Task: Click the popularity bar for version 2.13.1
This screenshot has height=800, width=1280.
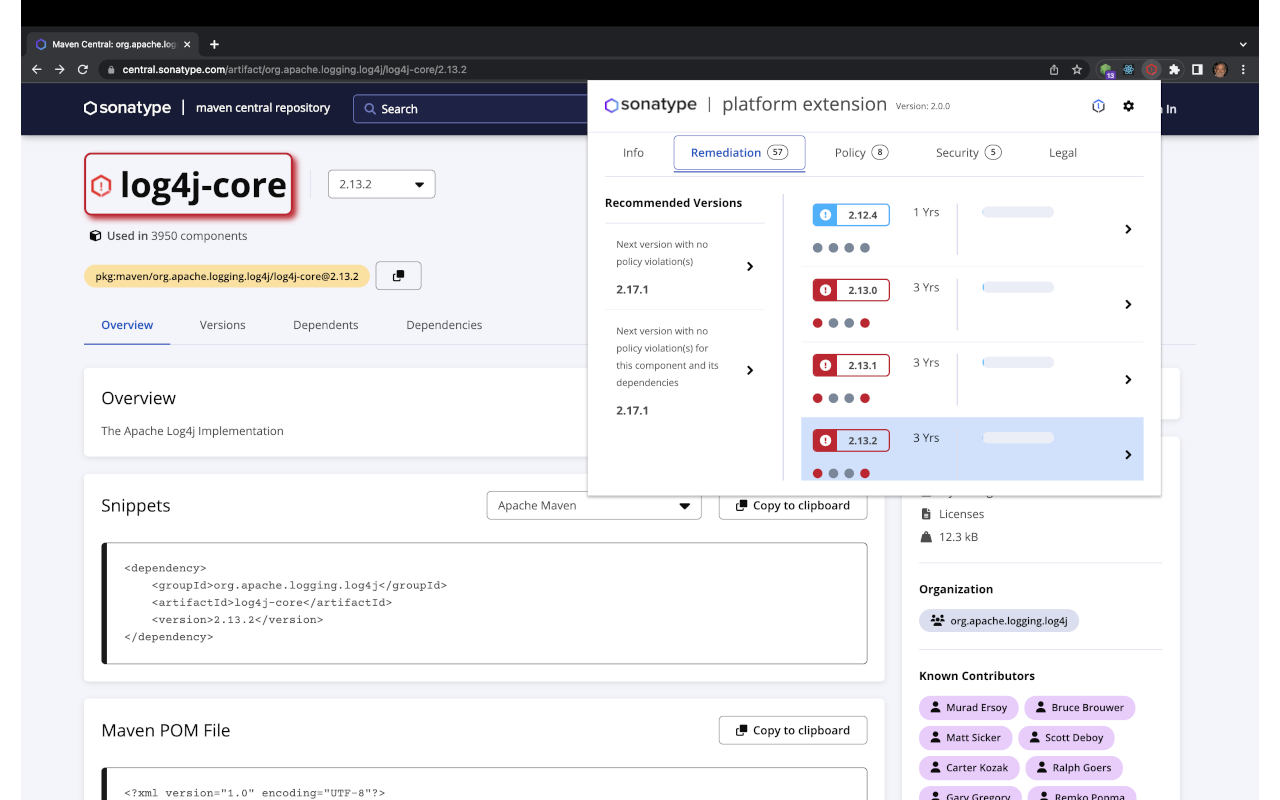Action: click(1018, 362)
